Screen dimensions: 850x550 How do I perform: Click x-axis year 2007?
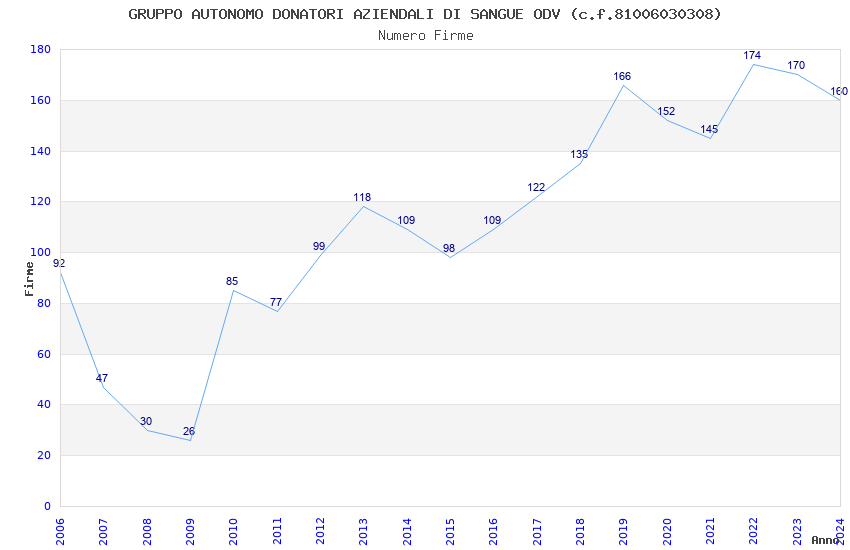[103, 532]
